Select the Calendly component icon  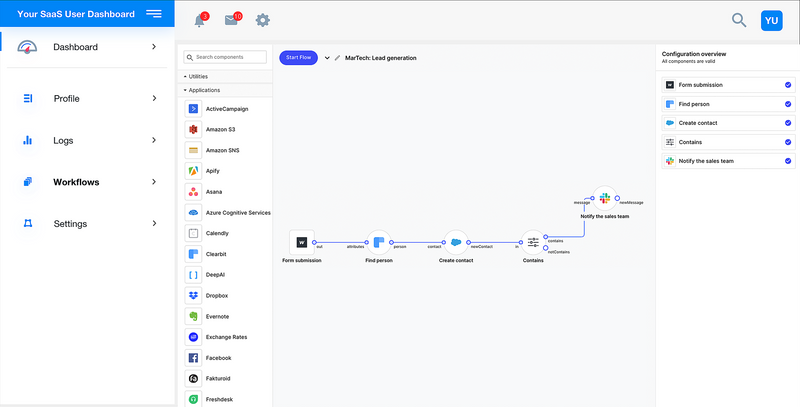pos(193,233)
